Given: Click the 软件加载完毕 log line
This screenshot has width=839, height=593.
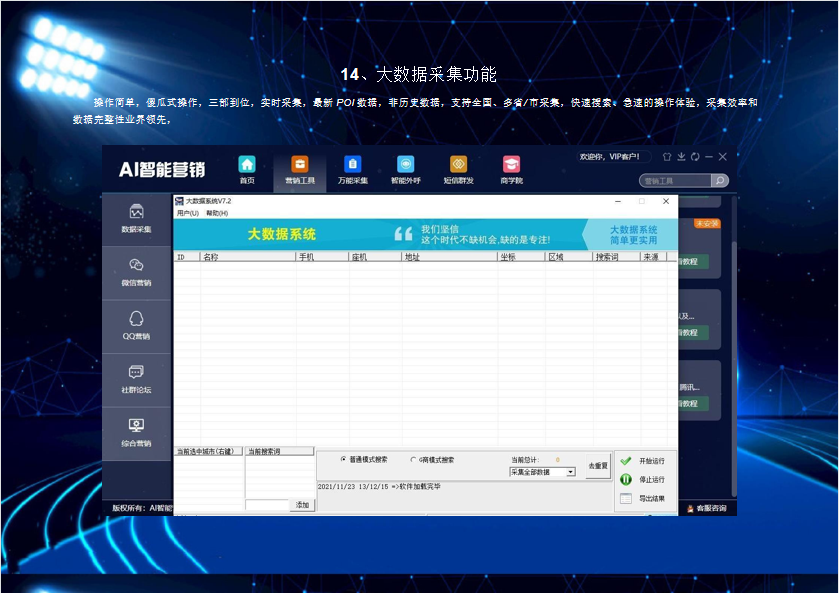Looking at the screenshot, I should click(x=379, y=486).
